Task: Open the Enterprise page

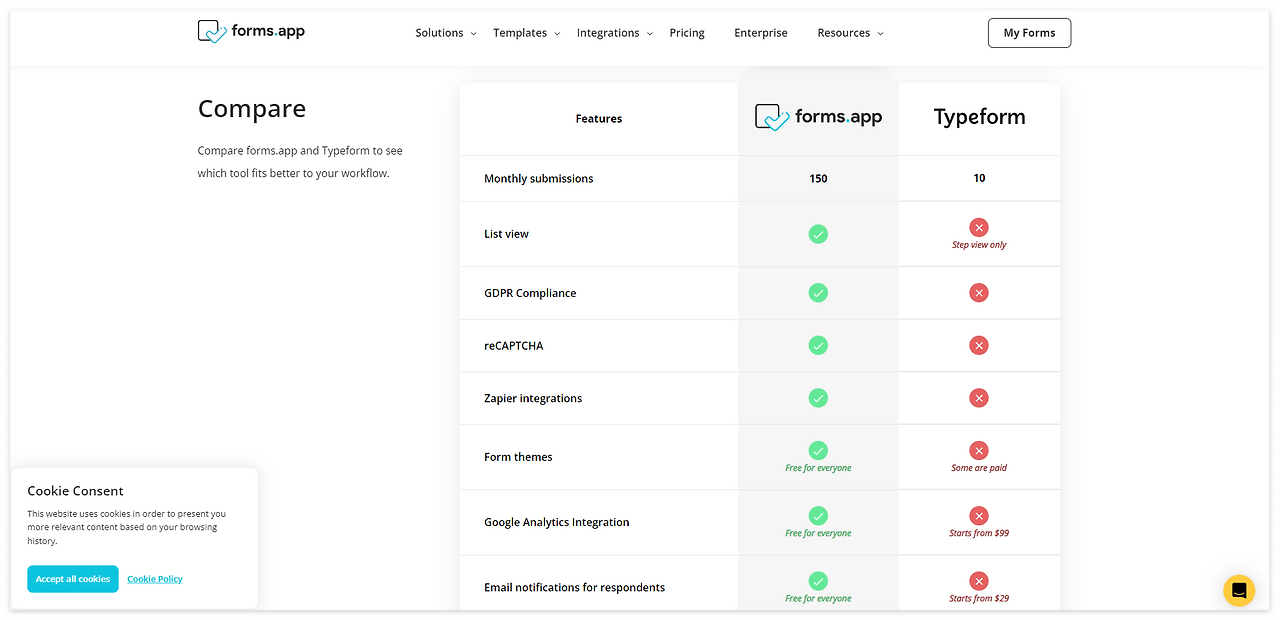Action: (761, 33)
